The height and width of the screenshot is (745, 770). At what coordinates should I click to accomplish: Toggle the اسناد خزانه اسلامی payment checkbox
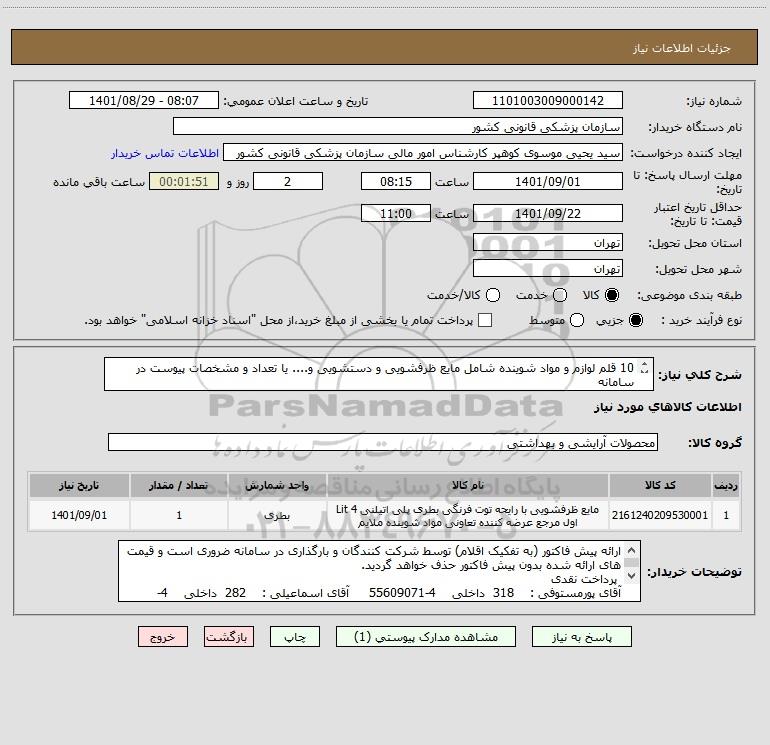click(x=485, y=320)
